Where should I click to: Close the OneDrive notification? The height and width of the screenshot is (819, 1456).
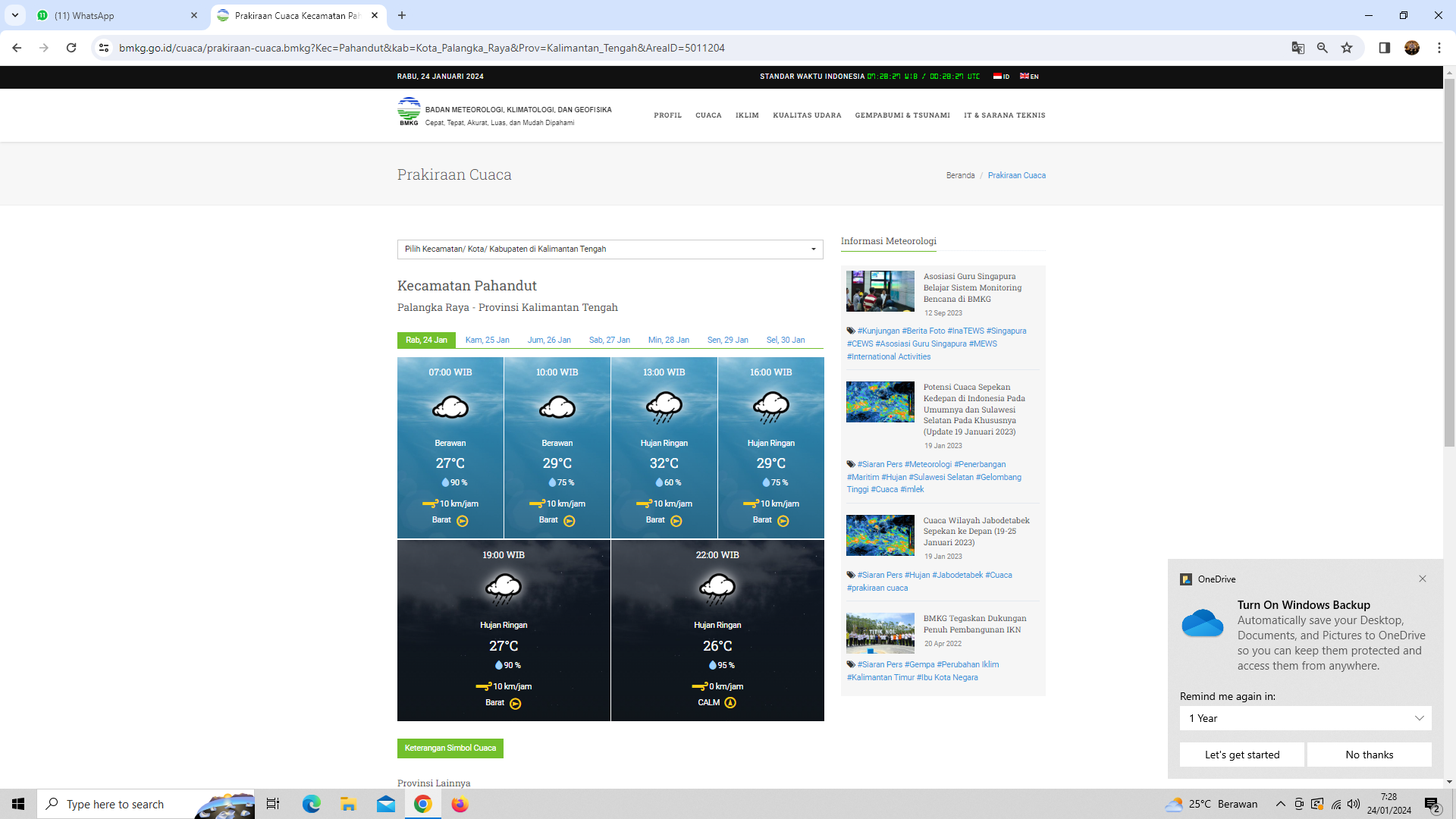pyautogui.click(x=1422, y=579)
